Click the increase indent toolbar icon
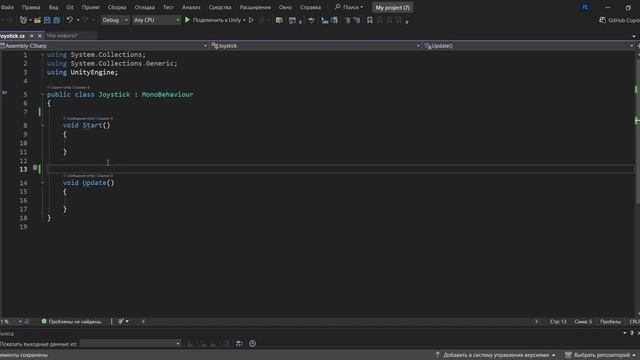640x360 pixels. click(334, 20)
